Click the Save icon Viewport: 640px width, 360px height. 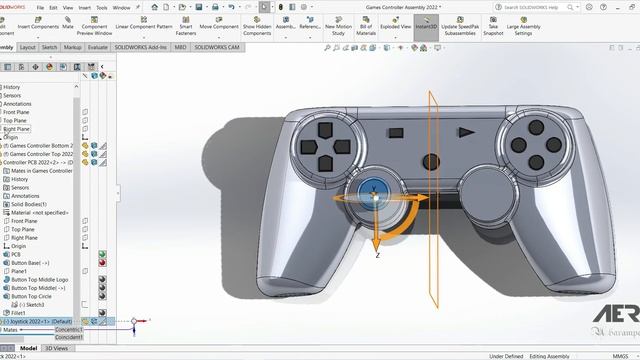click(199, 7)
